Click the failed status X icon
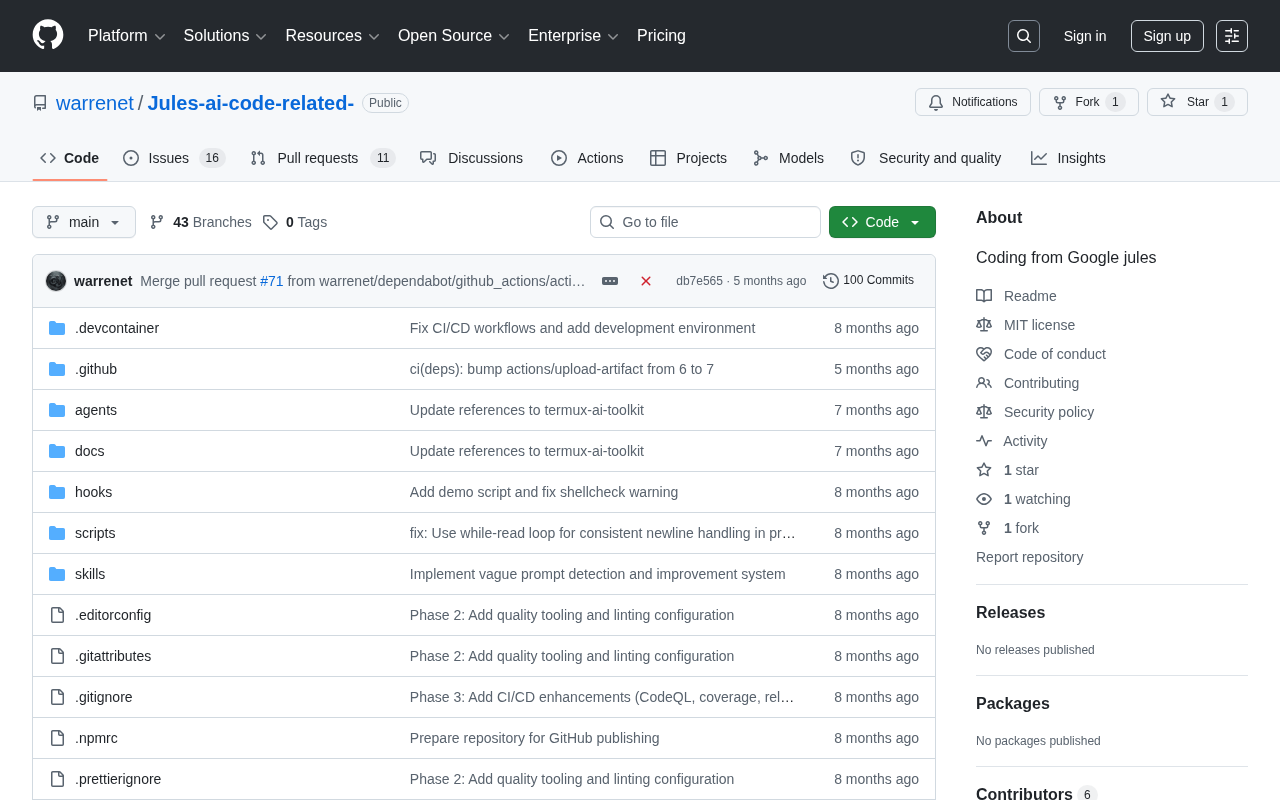 [646, 281]
